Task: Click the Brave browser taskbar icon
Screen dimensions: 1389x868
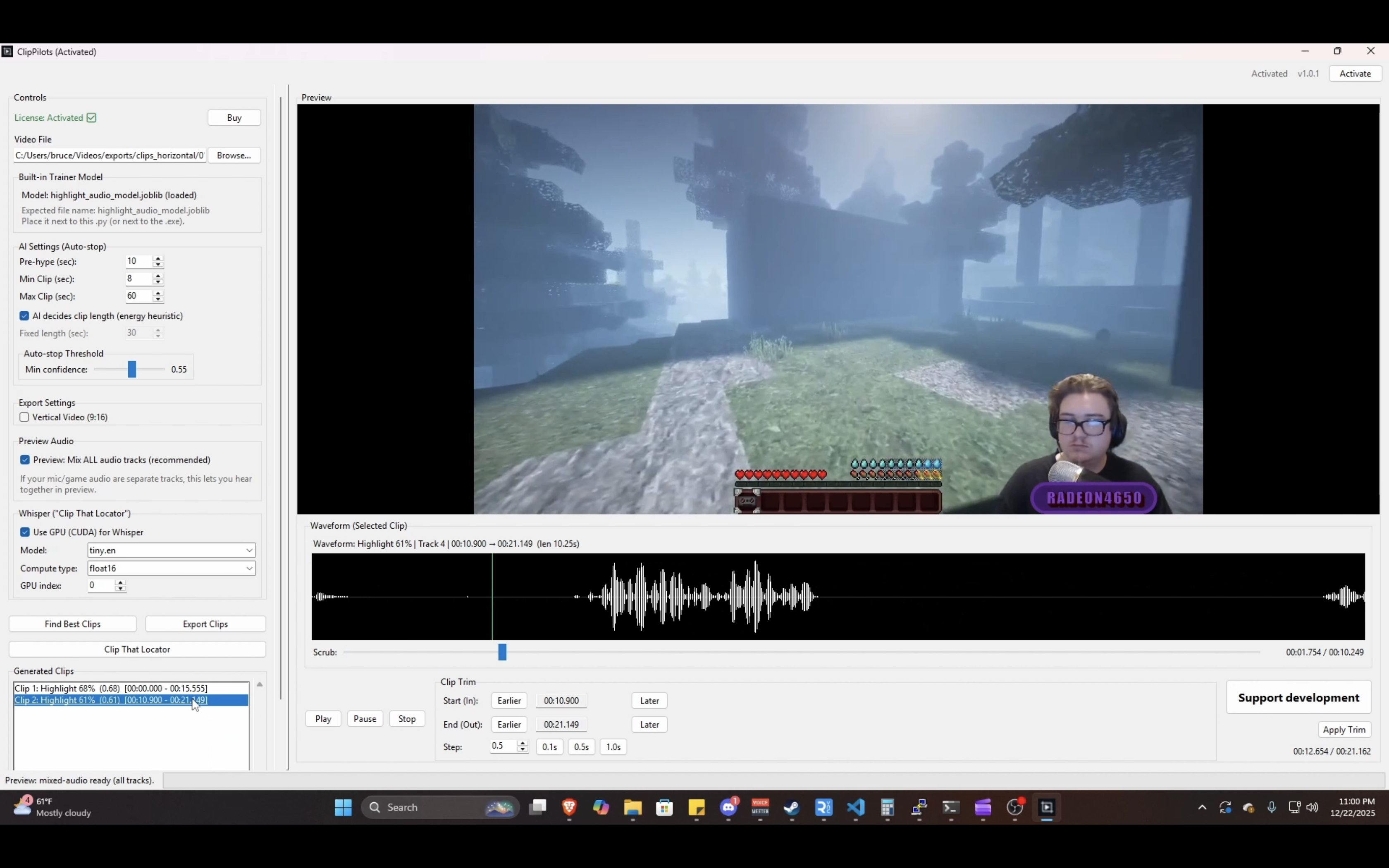Action: pyautogui.click(x=569, y=808)
